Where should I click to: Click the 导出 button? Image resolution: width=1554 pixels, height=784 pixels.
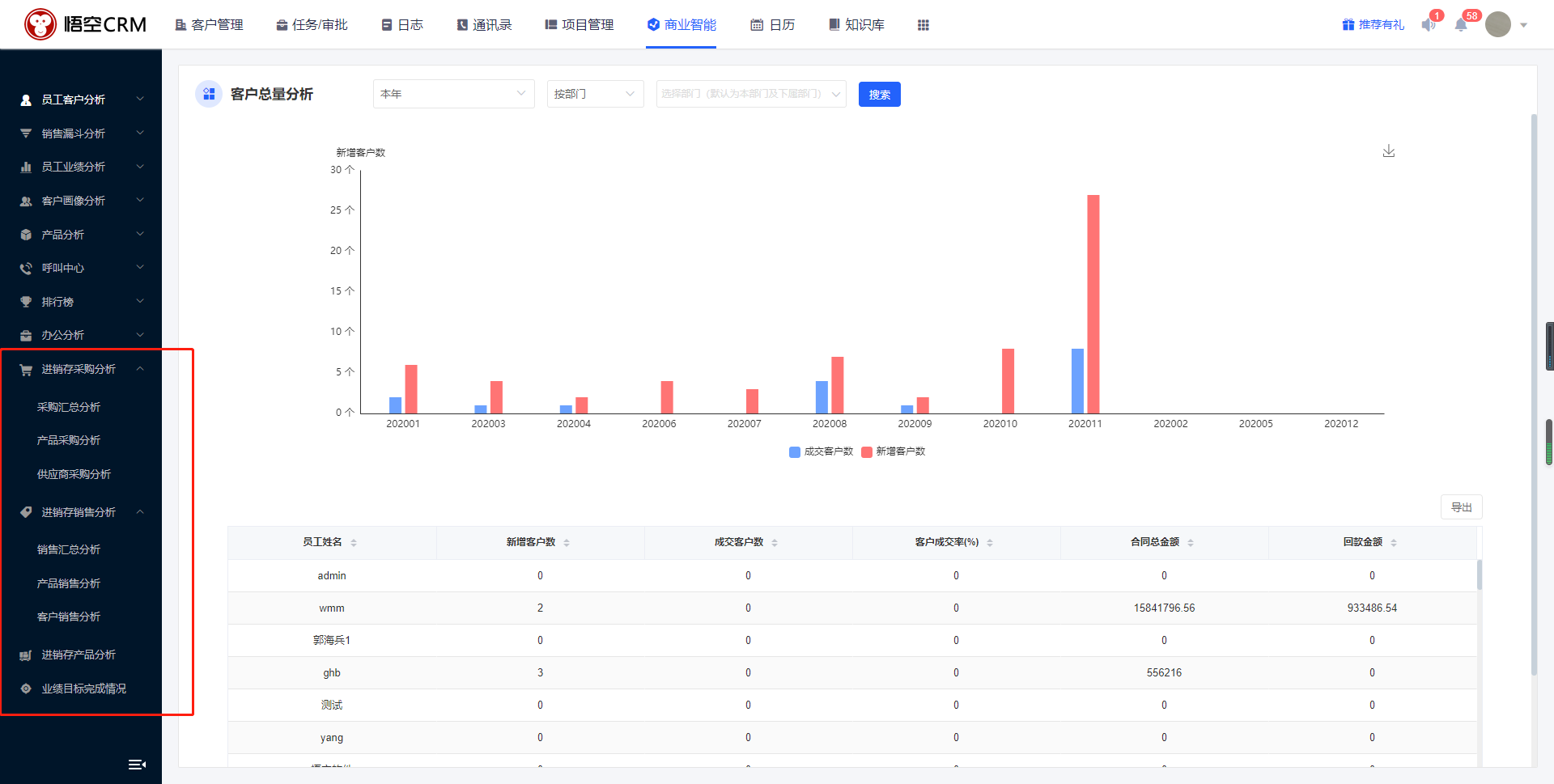1461,507
